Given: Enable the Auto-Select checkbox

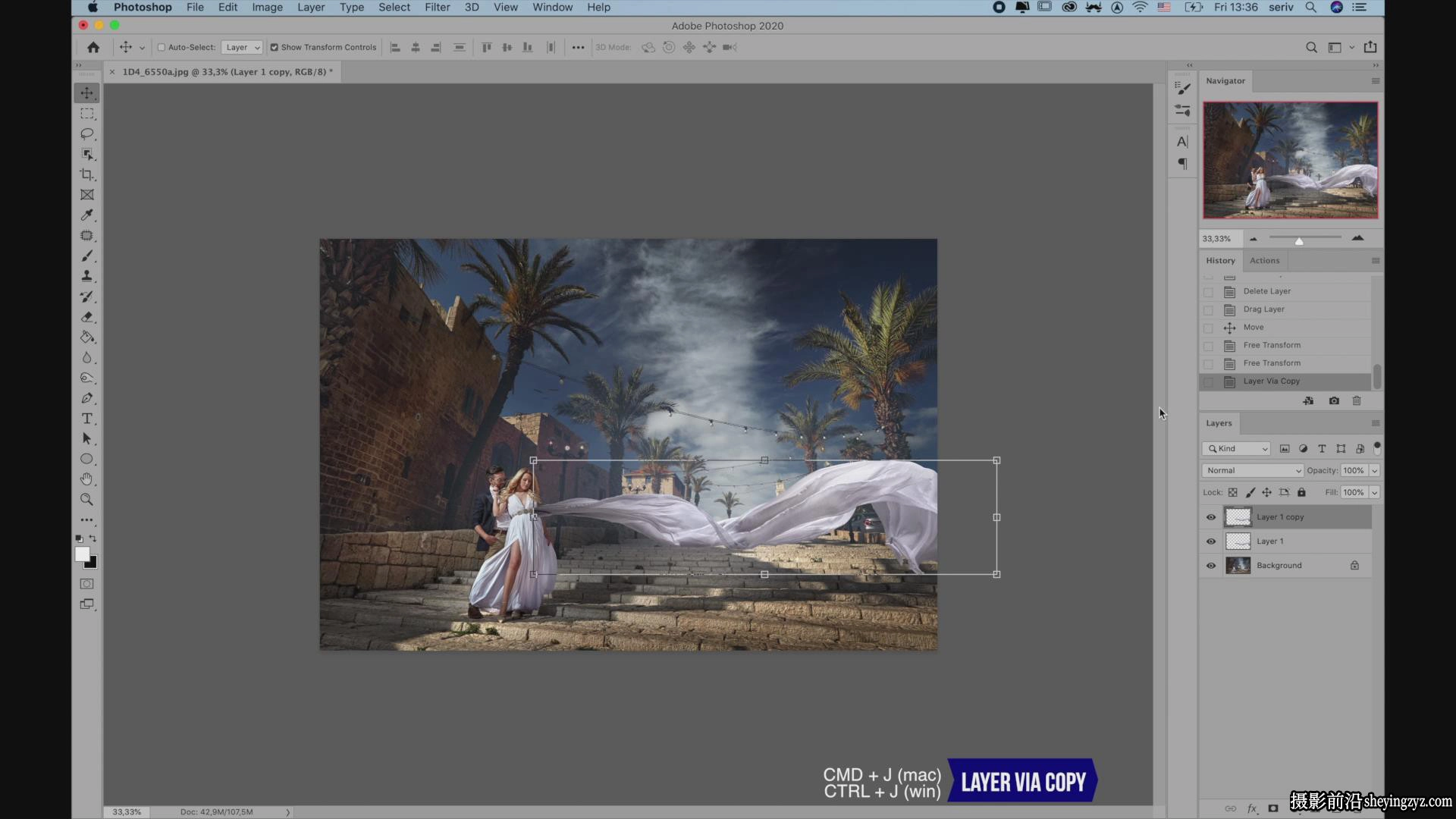Looking at the screenshot, I should [161, 47].
